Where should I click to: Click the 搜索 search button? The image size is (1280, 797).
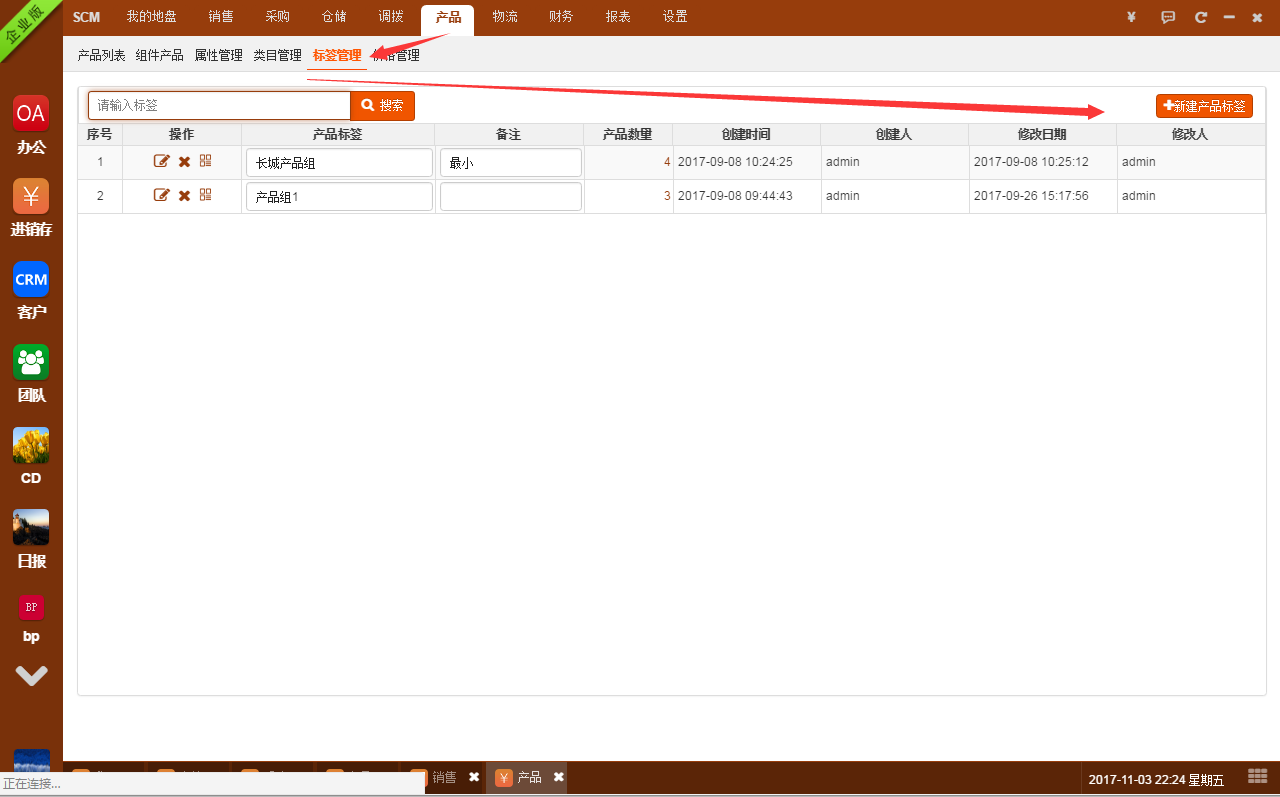coord(382,106)
